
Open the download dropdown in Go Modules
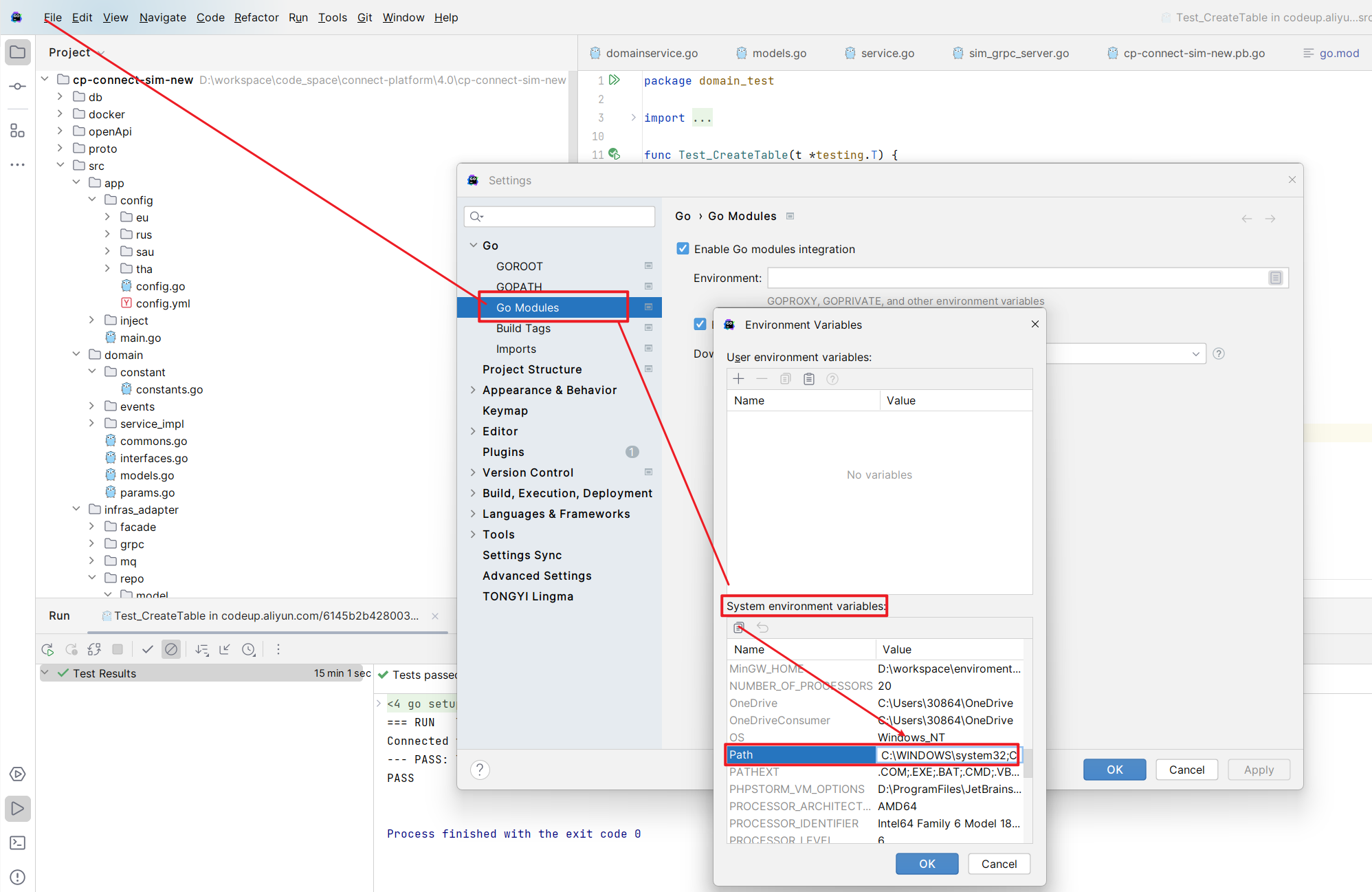tap(1195, 353)
